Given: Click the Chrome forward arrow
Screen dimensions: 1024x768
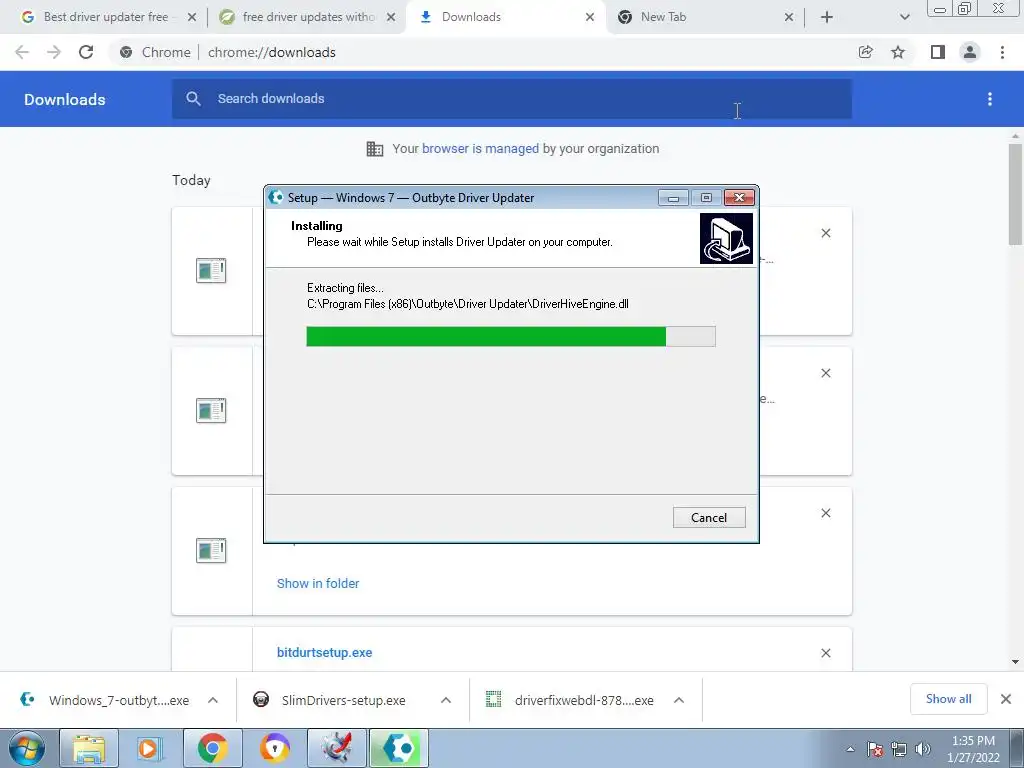Looking at the screenshot, I should (x=54, y=52).
